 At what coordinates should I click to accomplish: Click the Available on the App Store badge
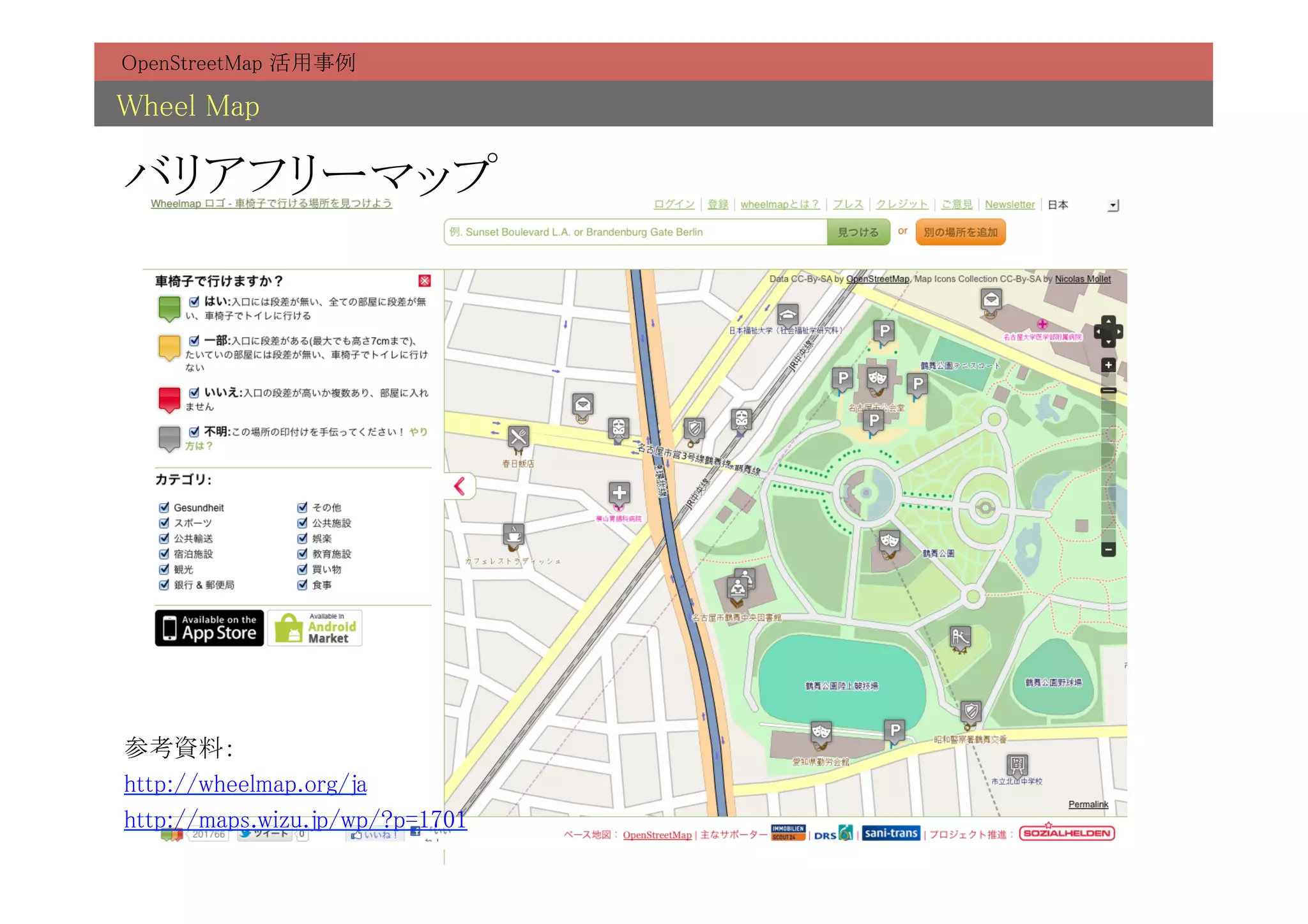tap(209, 628)
